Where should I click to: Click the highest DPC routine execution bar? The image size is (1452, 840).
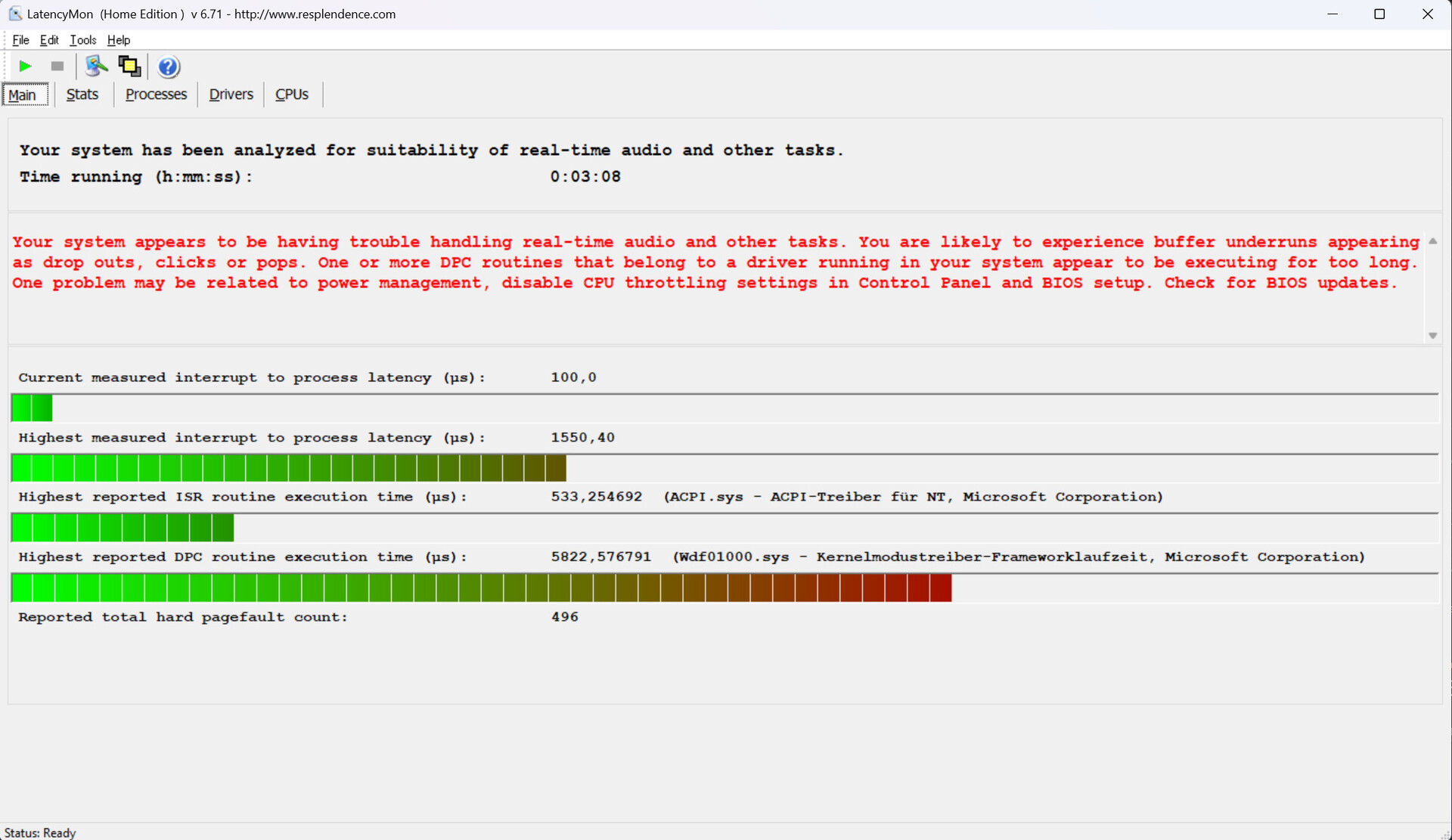coord(481,588)
